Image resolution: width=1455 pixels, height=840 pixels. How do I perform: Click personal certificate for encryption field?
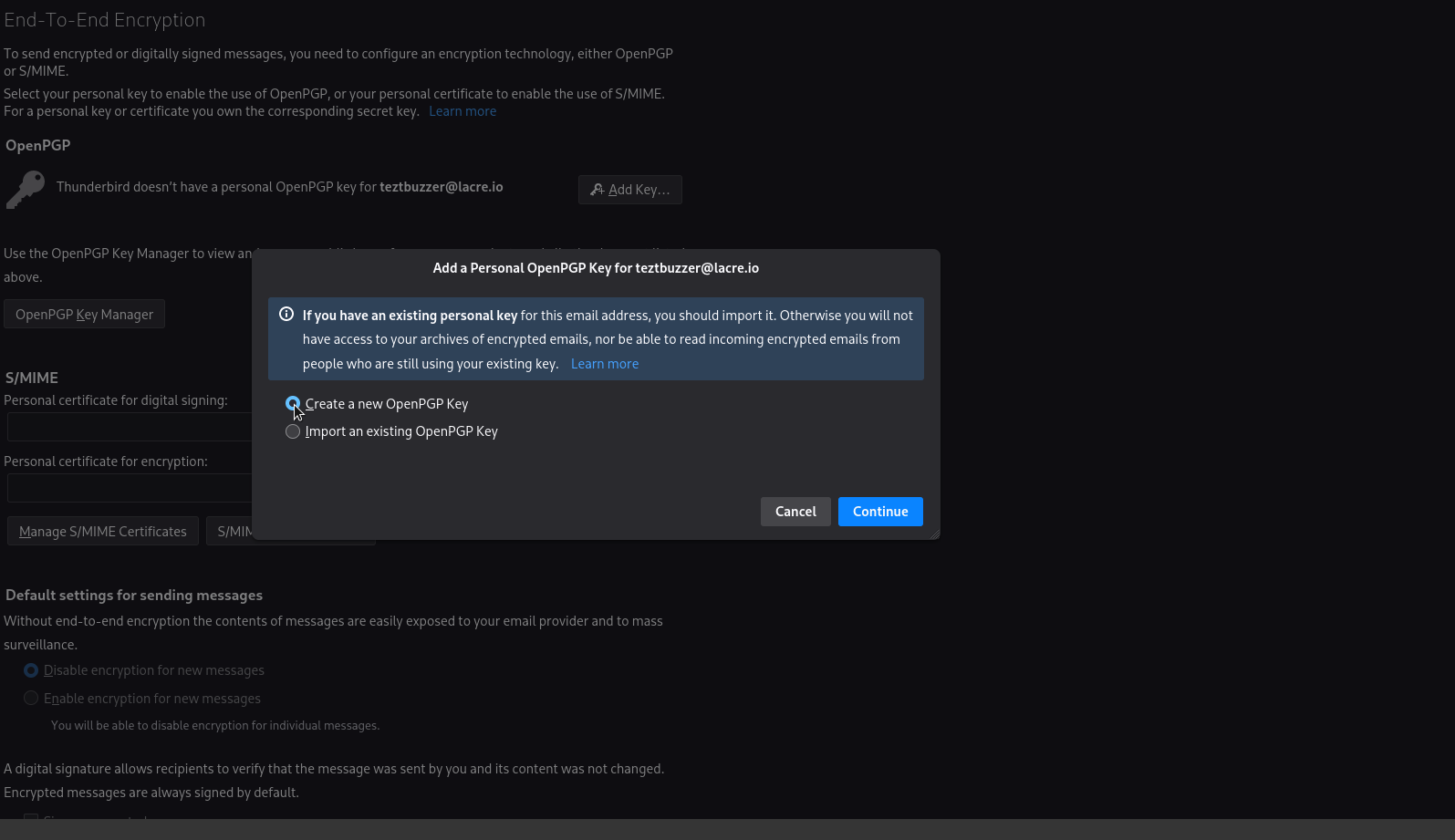[130, 488]
